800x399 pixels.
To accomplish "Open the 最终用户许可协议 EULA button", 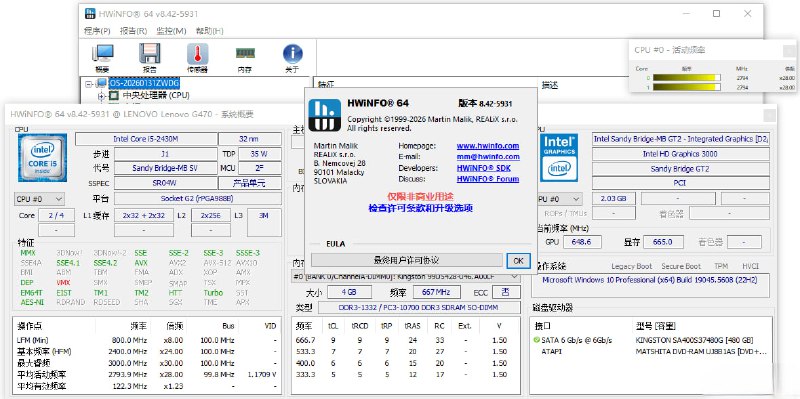I will click(407, 260).
